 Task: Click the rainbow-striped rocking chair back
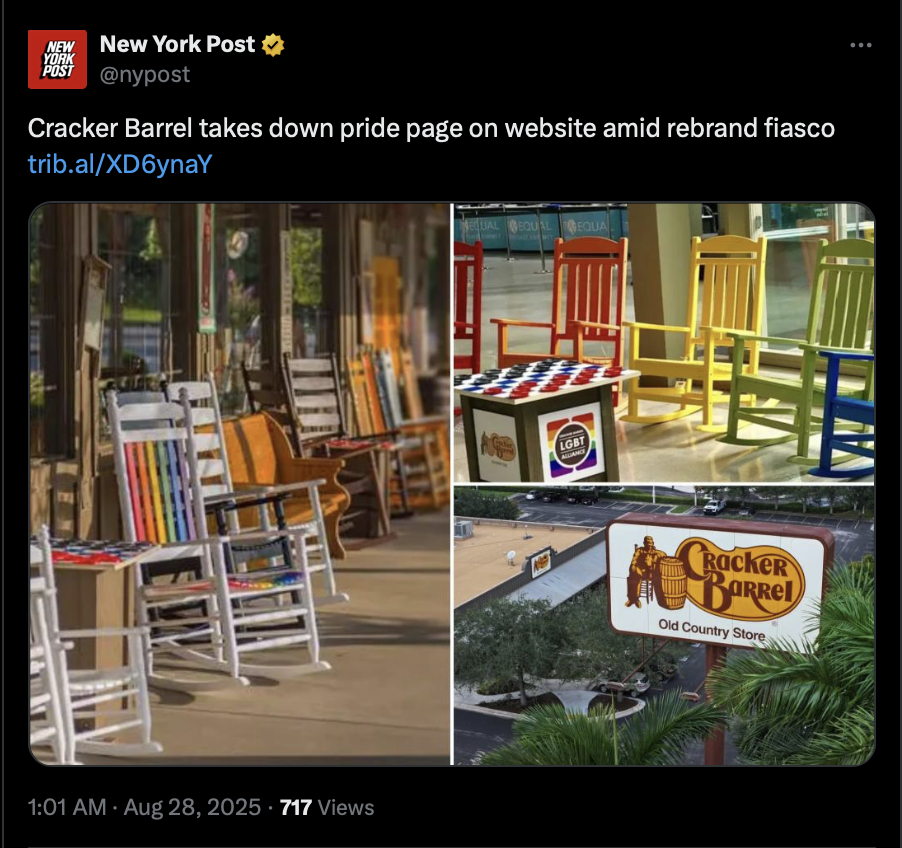(x=158, y=491)
